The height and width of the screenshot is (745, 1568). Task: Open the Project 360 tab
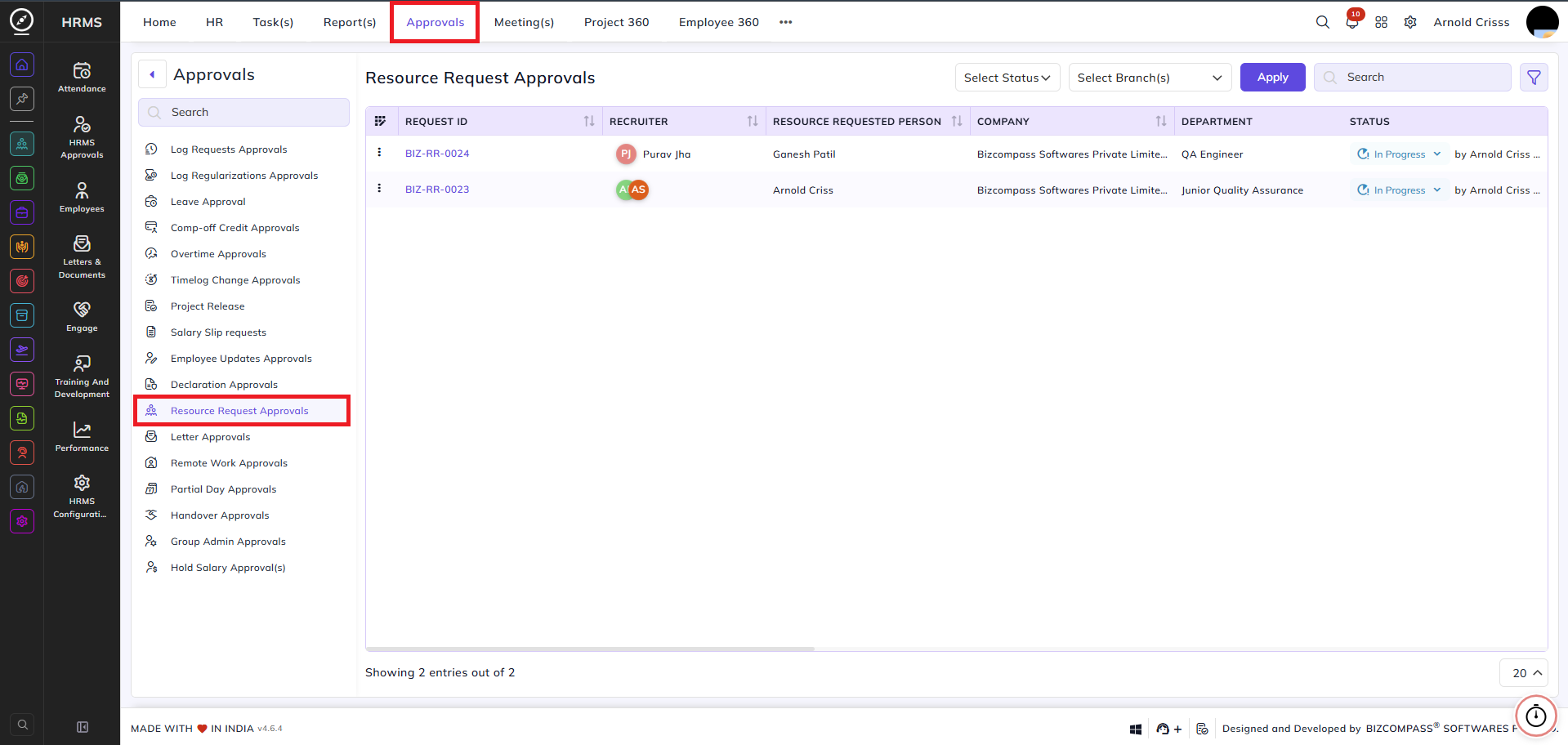(x=616, y=22)
